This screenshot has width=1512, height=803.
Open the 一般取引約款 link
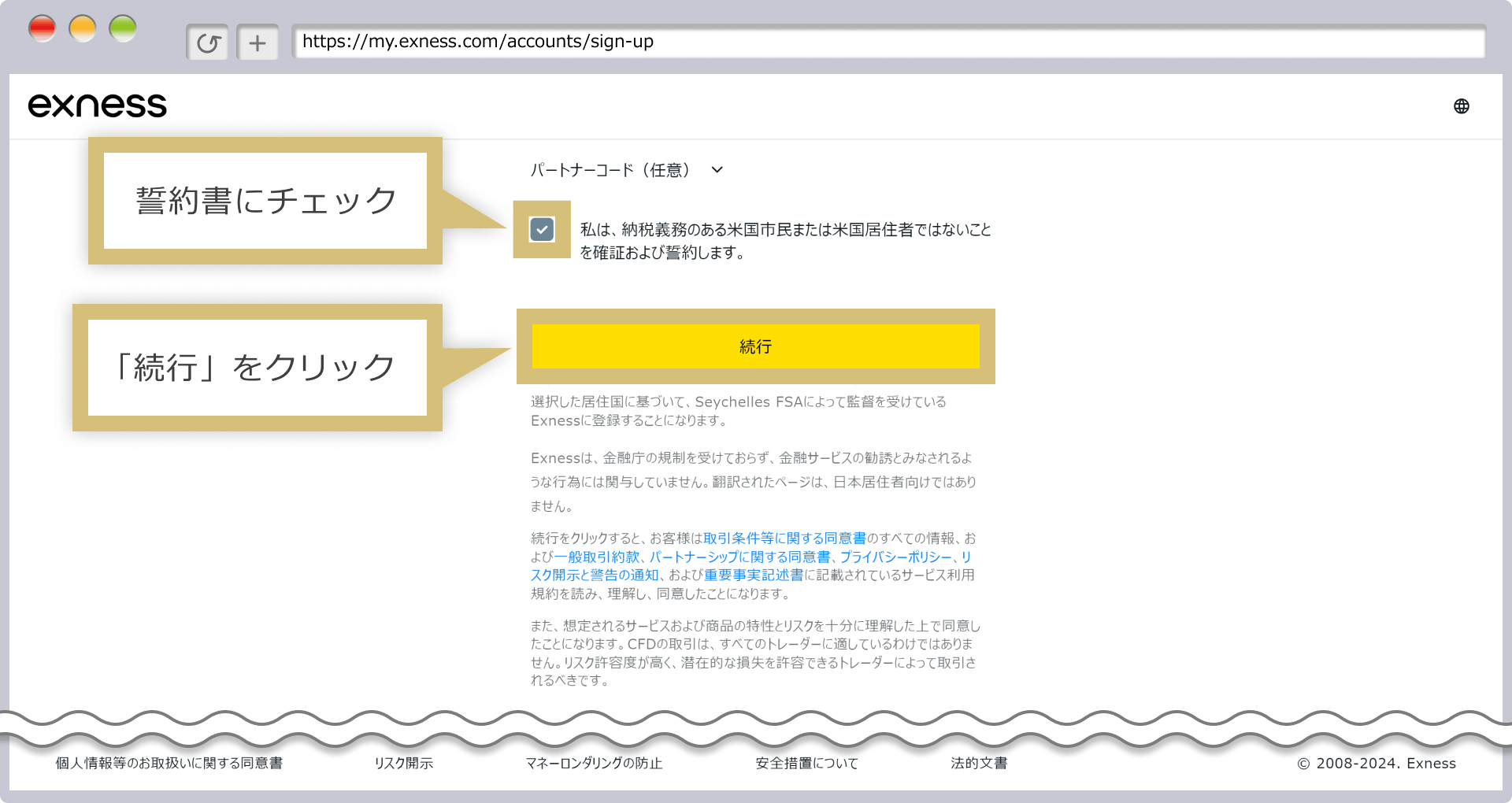(x=596, y=557)
